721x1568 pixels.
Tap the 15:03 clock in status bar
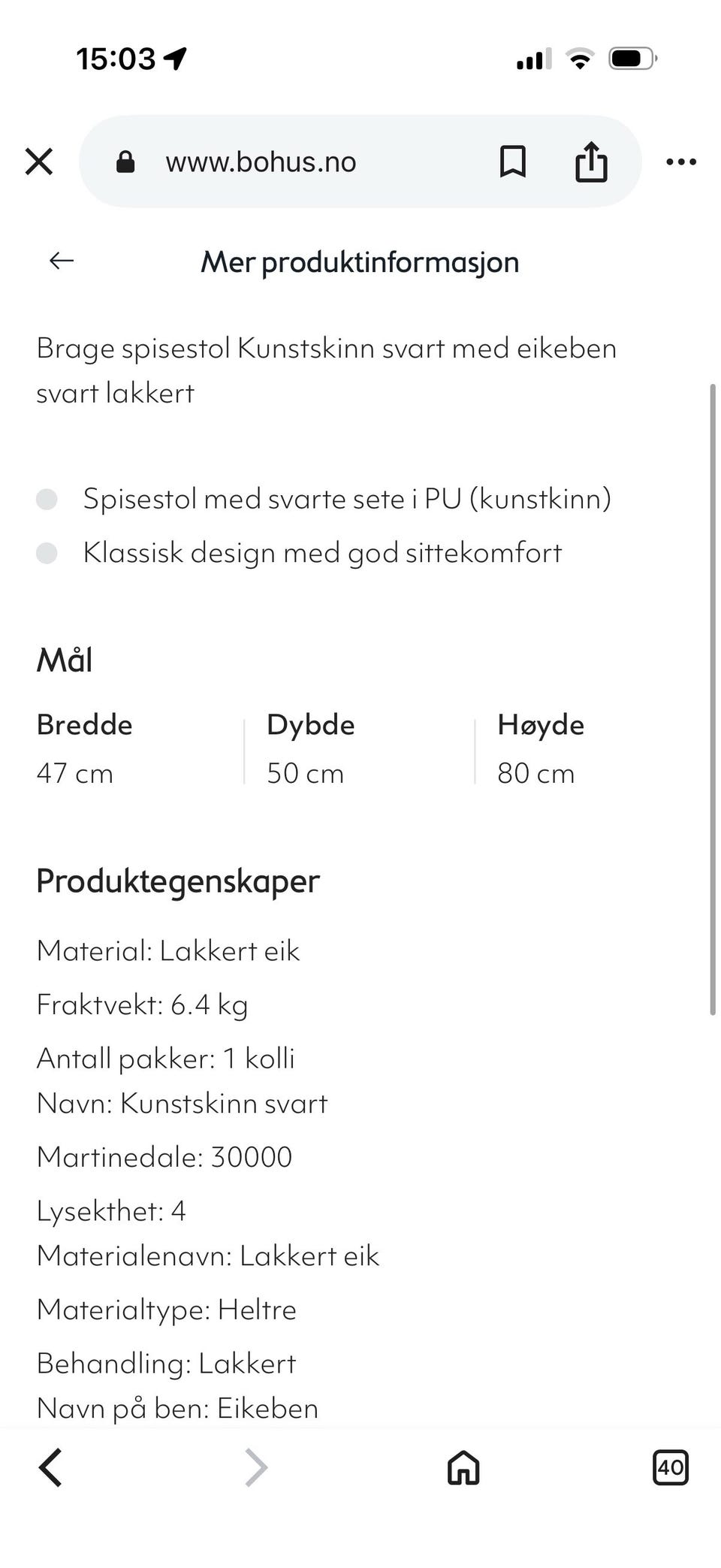[x=116, y=59]
